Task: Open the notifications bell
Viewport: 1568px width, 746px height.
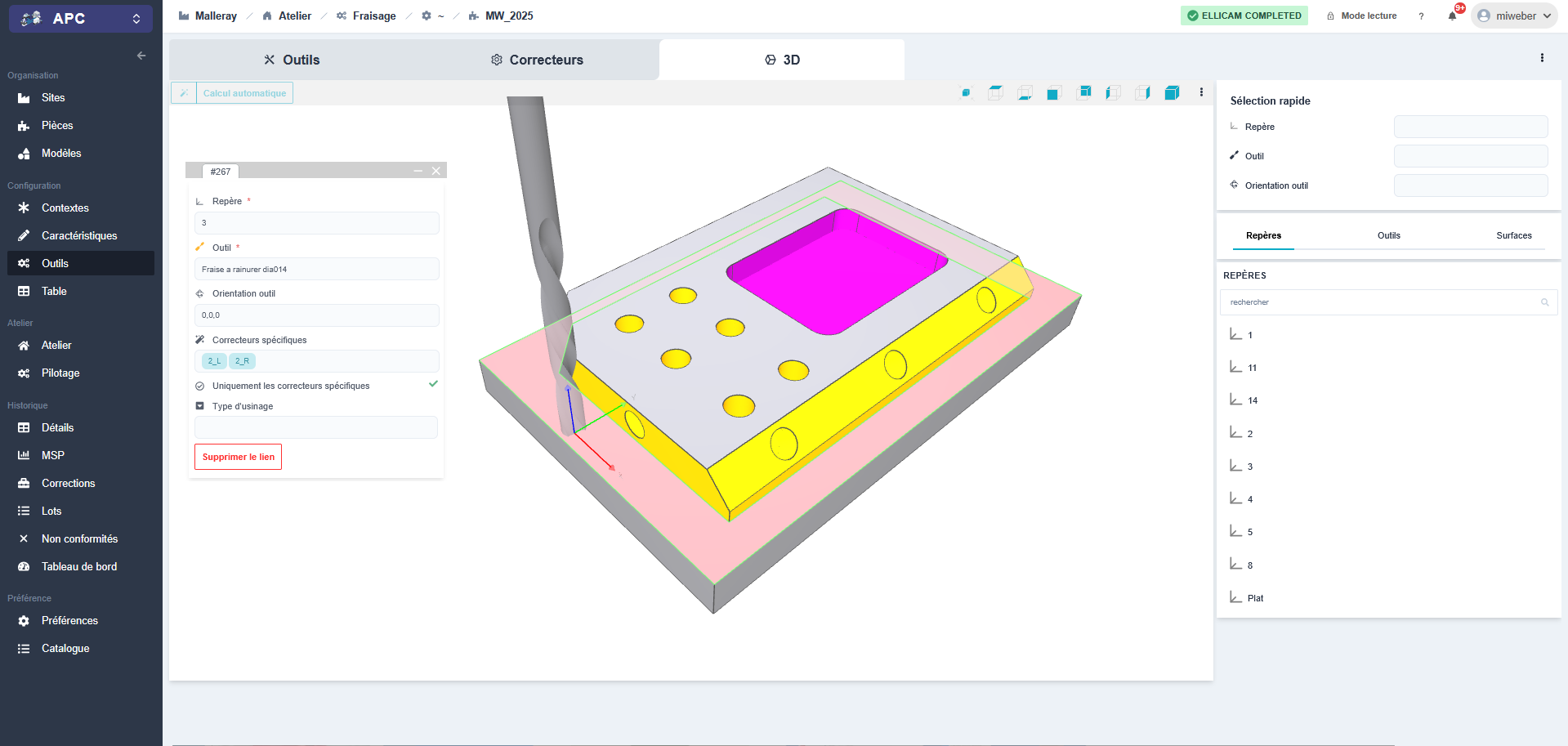Action: click(x=1452, y=16)
